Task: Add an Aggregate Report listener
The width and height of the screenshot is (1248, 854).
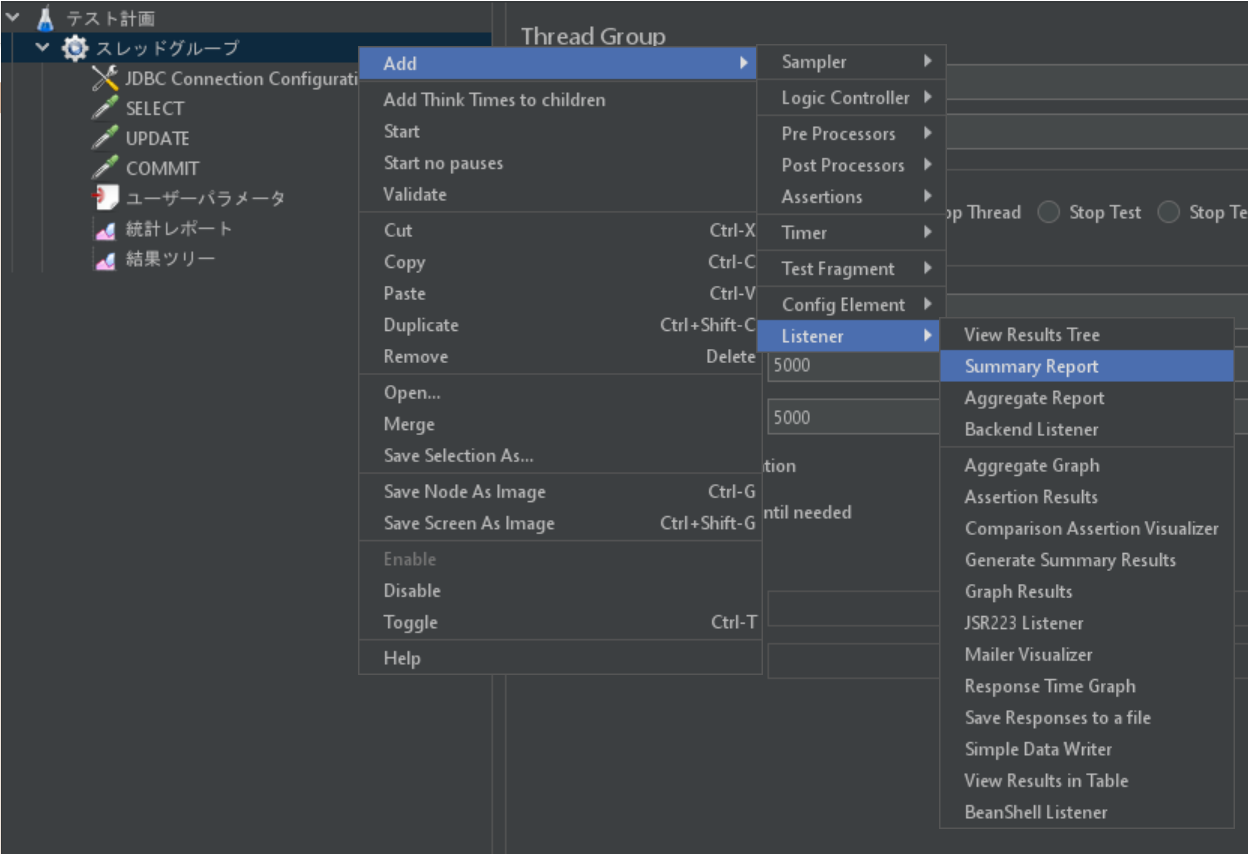Action: [1086, 398]
